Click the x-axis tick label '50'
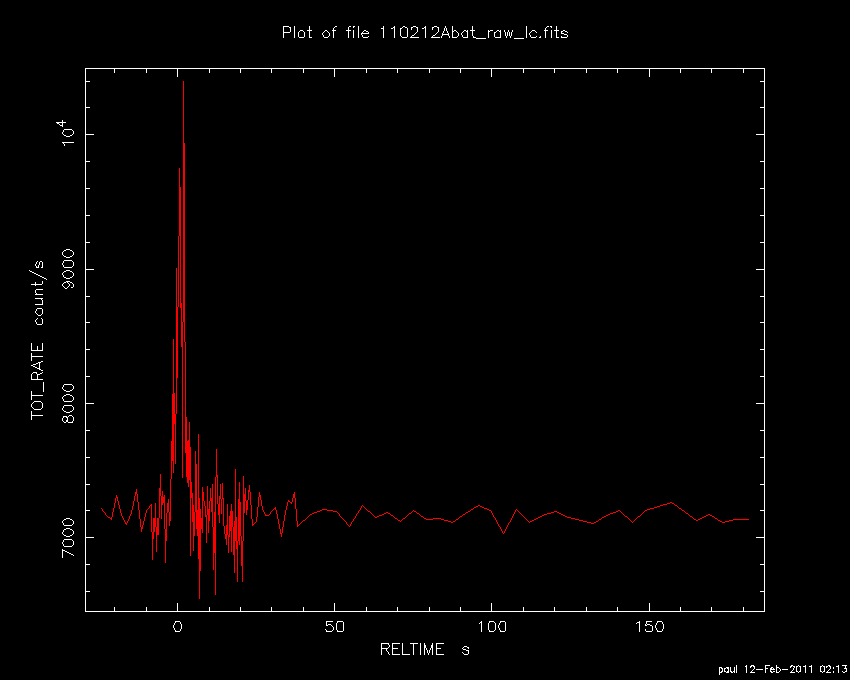 [334, 627]
